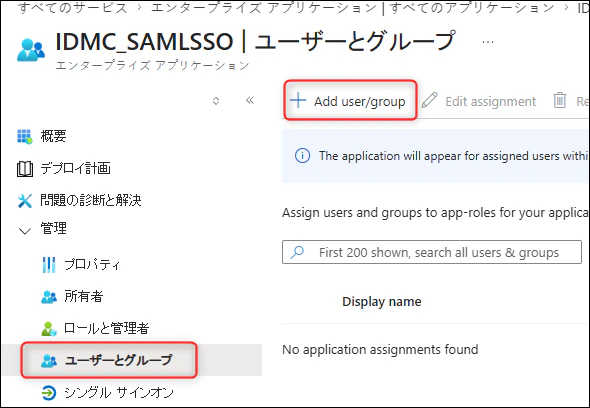Click the plus icon for Add user/group
This screenshot has width=590, height=408.
pos(298,101)
